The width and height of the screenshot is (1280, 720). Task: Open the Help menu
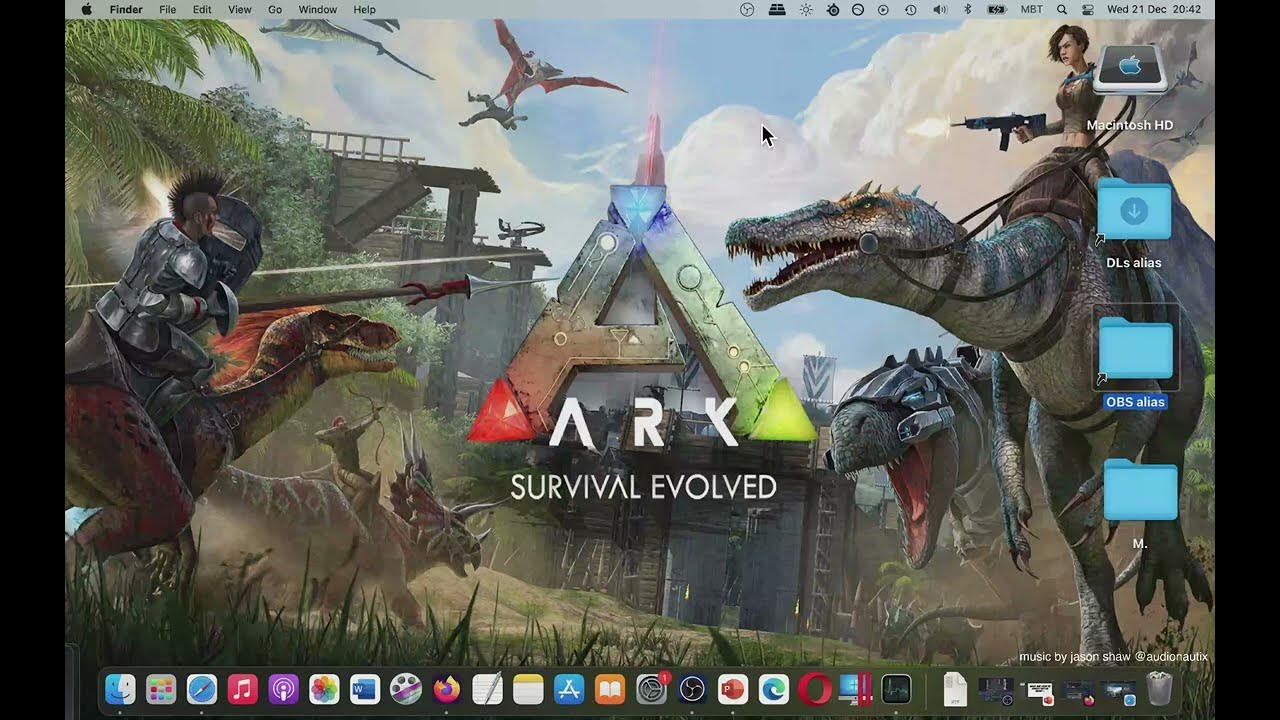coord(365,9)
